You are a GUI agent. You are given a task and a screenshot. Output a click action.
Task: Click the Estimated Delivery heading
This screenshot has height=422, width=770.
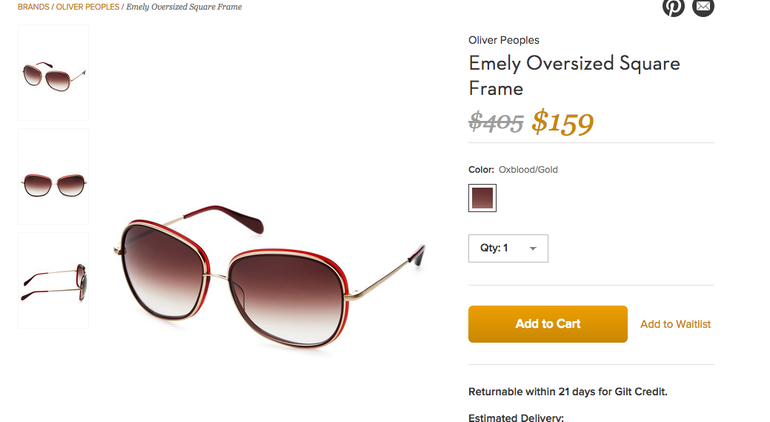[517, 417]
